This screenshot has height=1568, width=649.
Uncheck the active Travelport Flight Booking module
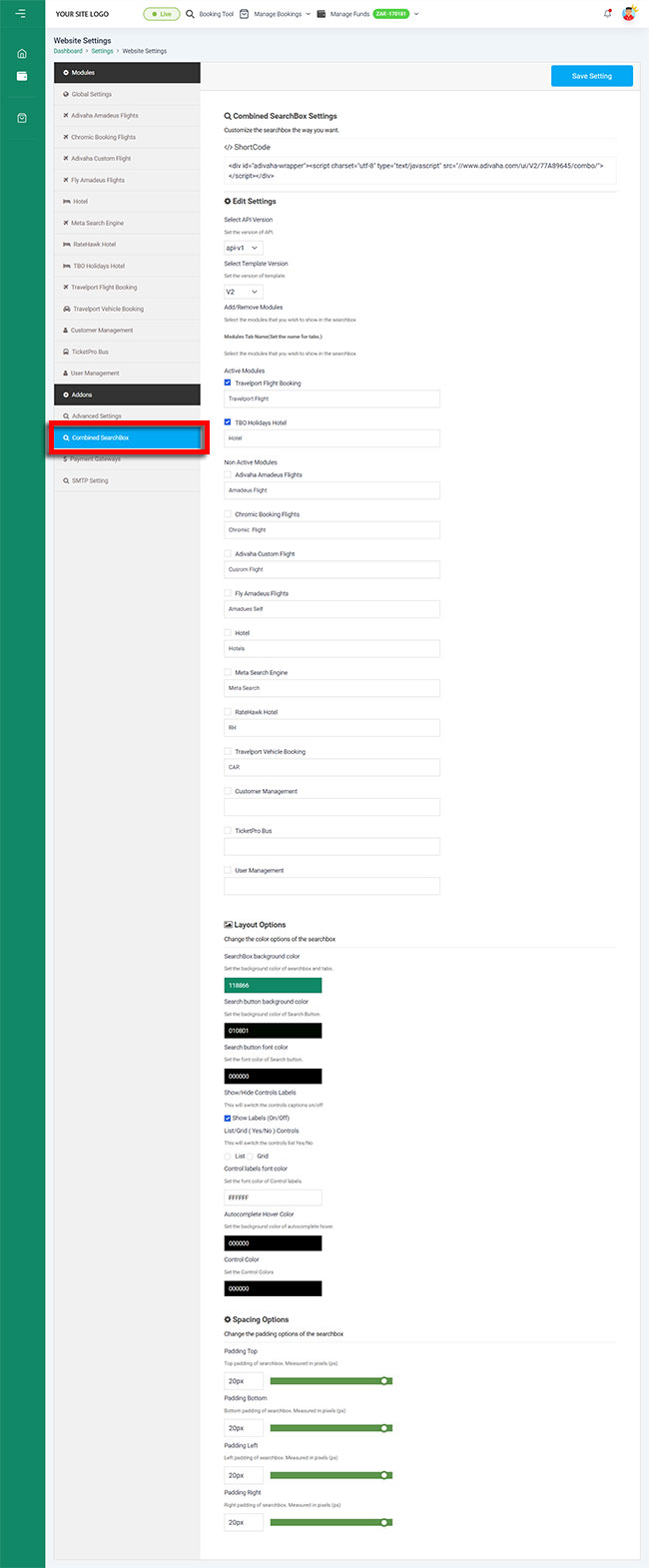(228, 383)
